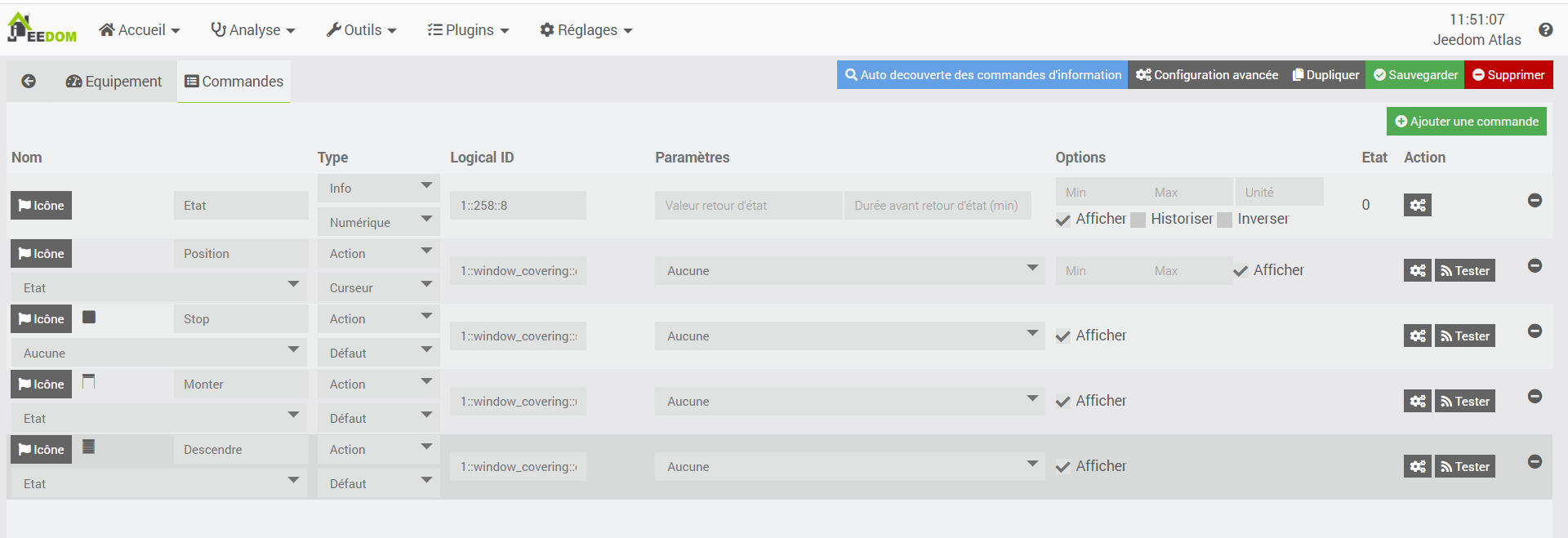Toggle the Inverser checkbox
The height and width of the screenshot is (538, 1568).
pyautogui.click(x=1224, y=220)
